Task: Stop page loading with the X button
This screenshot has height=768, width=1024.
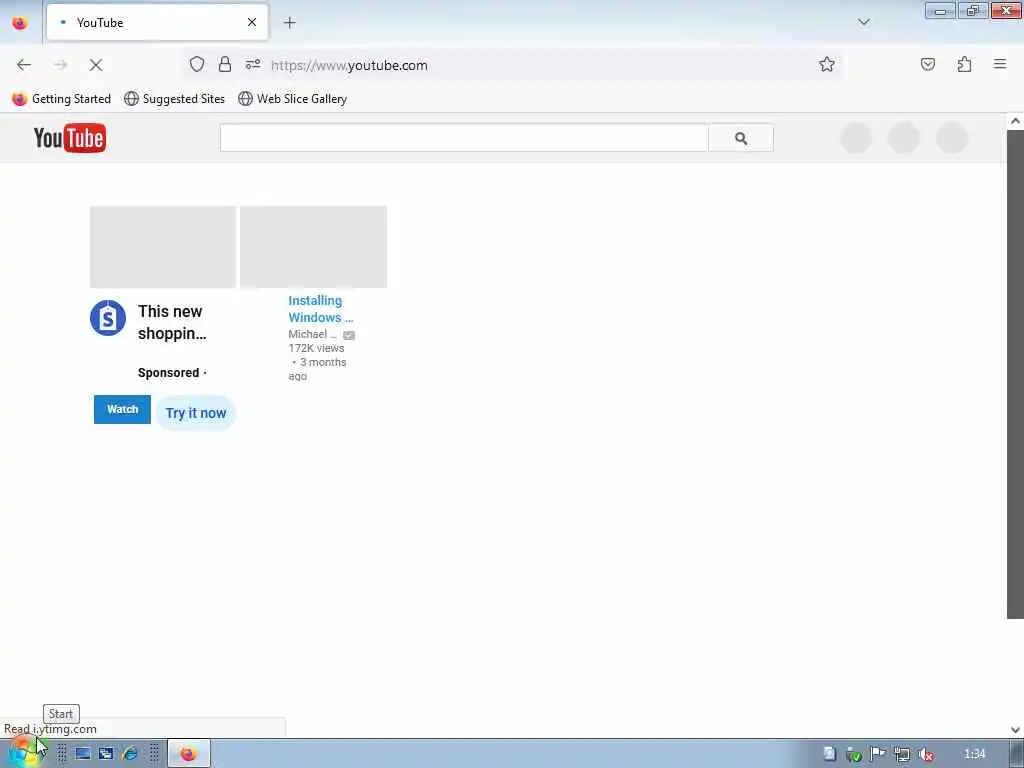Action: 96,65
